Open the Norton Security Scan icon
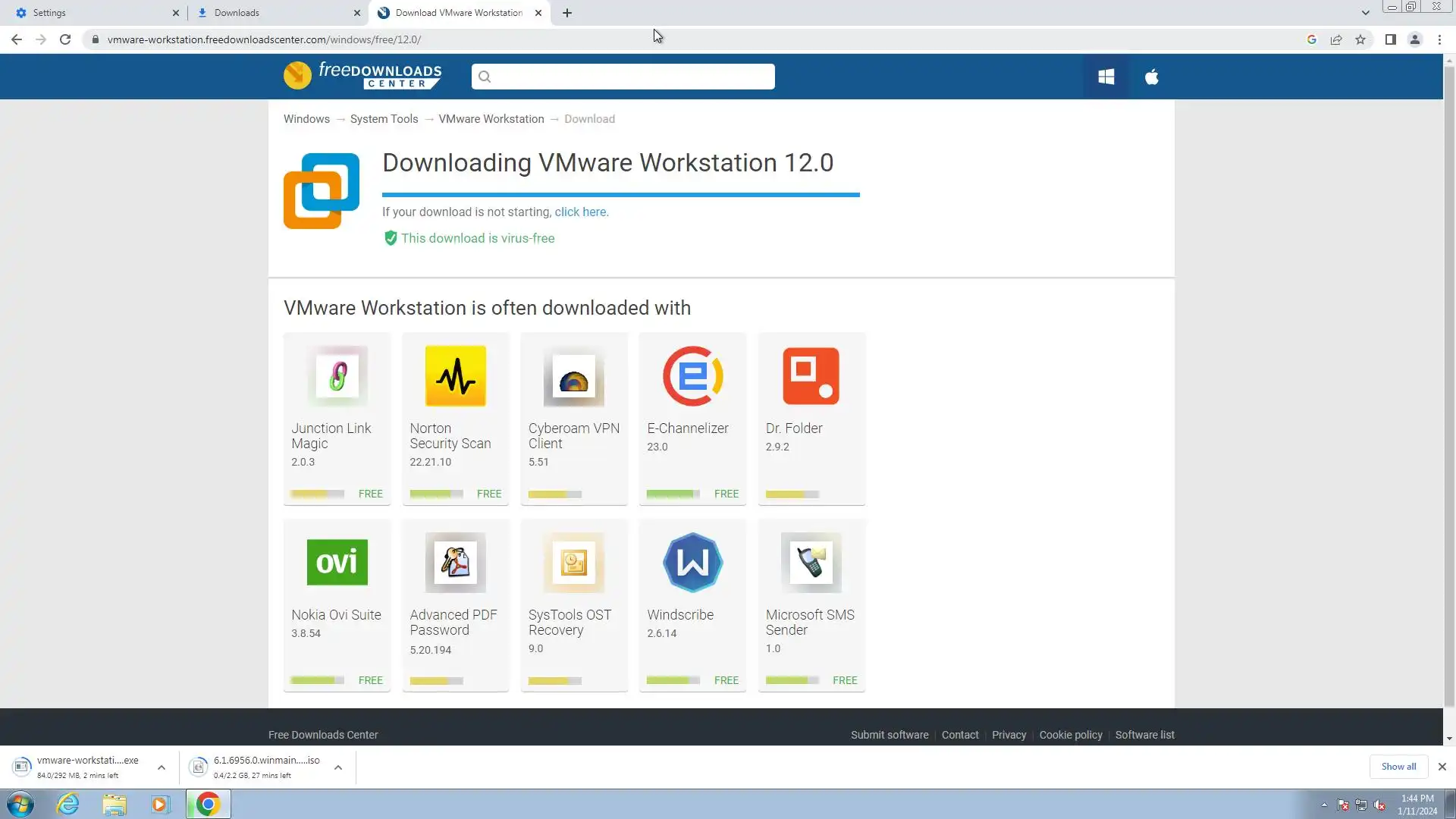1456x819 pixels. pos(455,376)
